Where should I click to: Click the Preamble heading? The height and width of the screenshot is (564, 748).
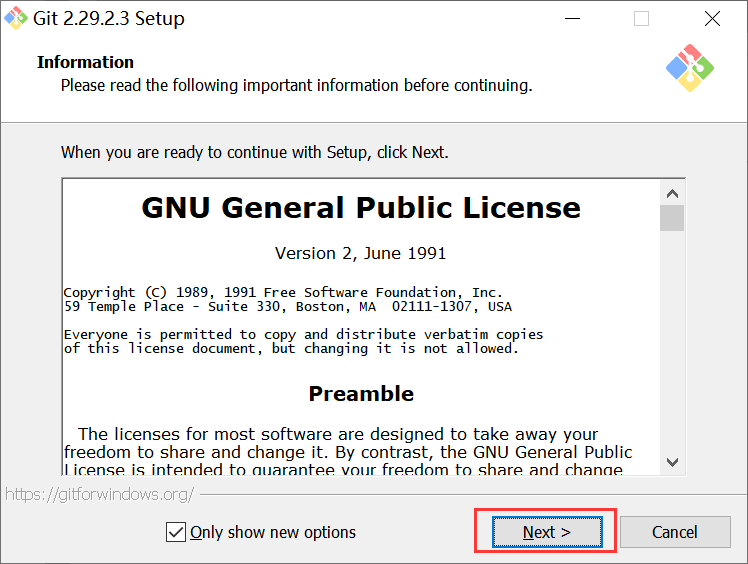(x=361, y=394)
